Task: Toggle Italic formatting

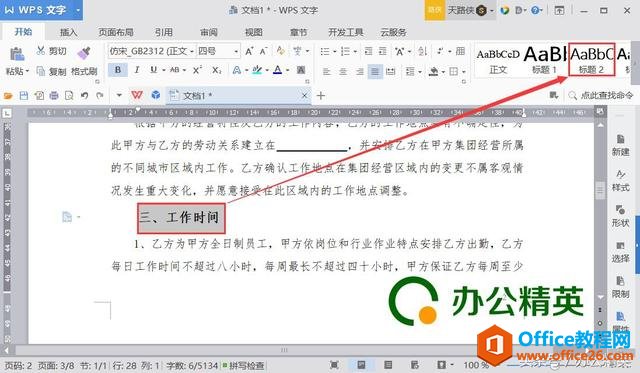Action: click(137, 70)
